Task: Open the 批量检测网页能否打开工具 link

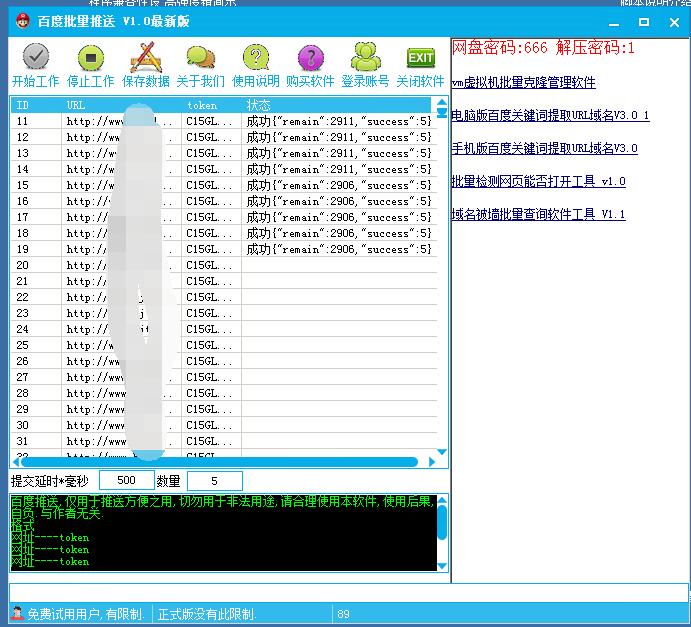Action: (538, 182)
